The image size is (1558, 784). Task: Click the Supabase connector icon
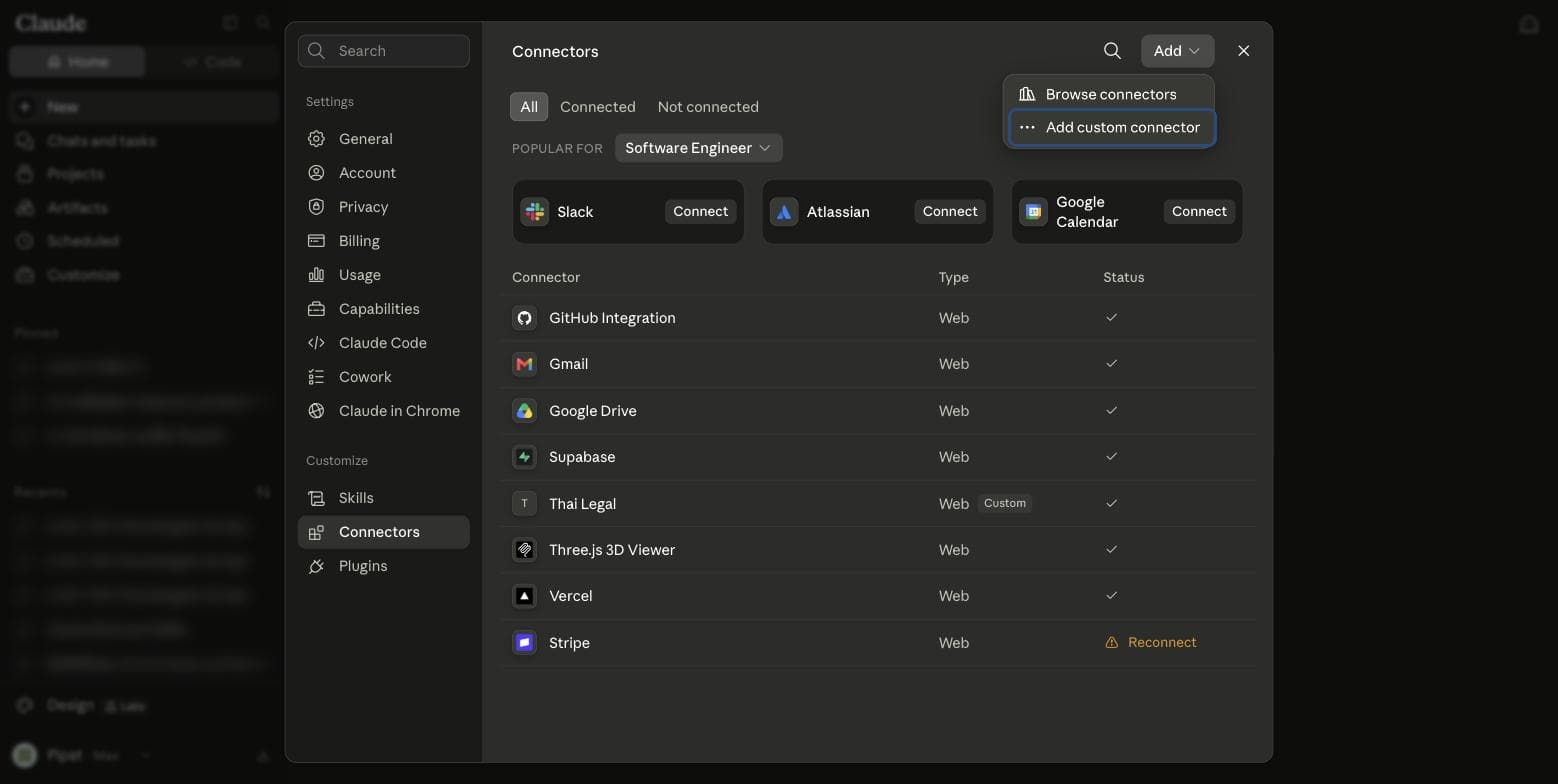(x=524, y=457)
